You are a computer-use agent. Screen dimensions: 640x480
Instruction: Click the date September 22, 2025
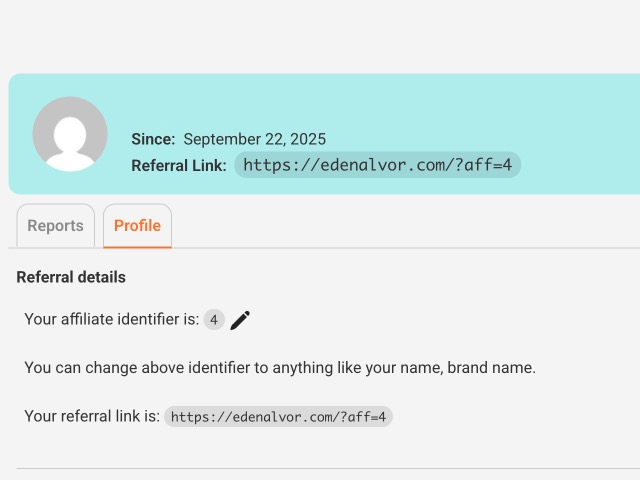coord(254,140)
